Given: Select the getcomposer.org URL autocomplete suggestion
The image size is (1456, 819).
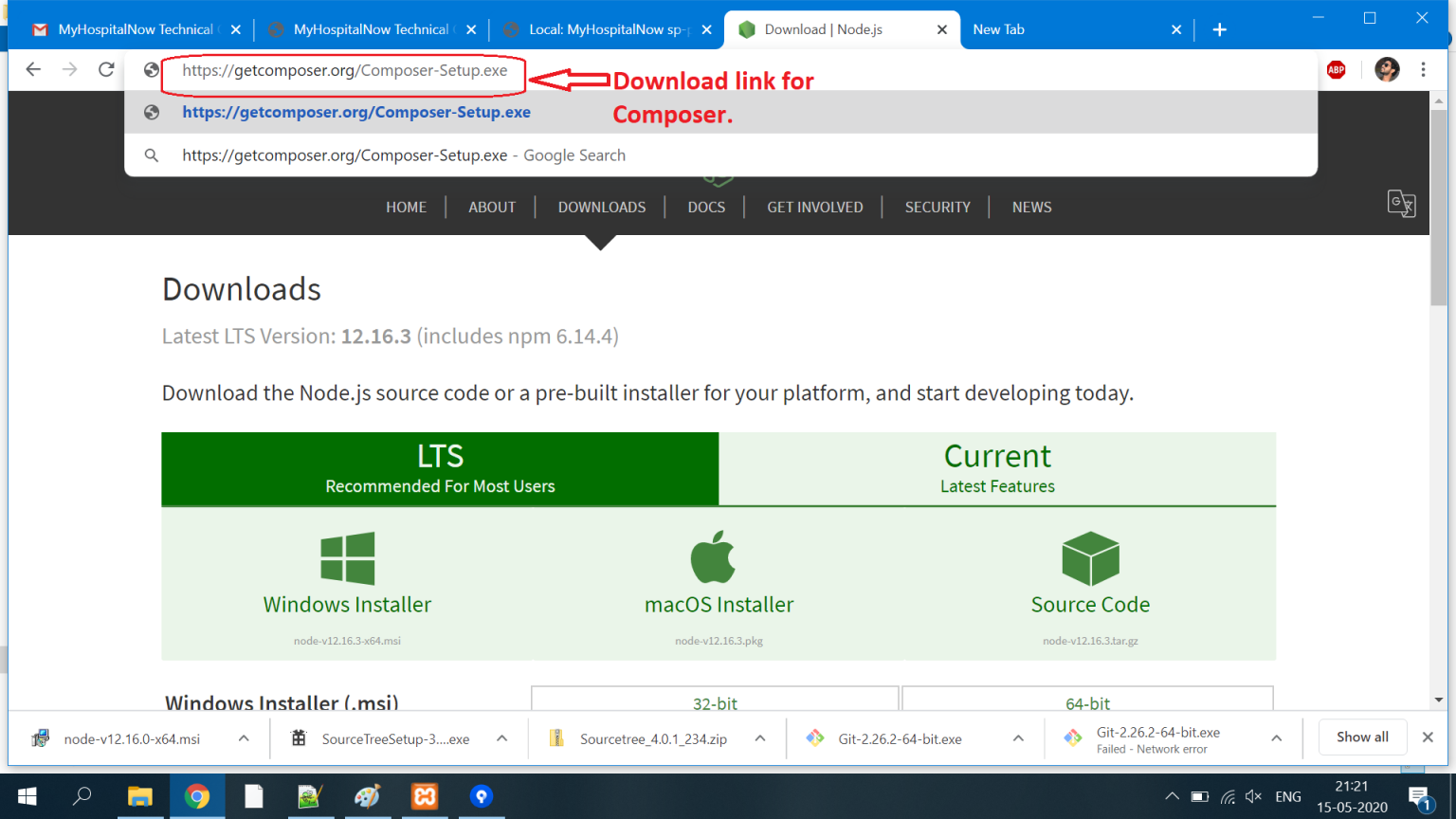Looking at the screenshot, I should tap(720, 112).
